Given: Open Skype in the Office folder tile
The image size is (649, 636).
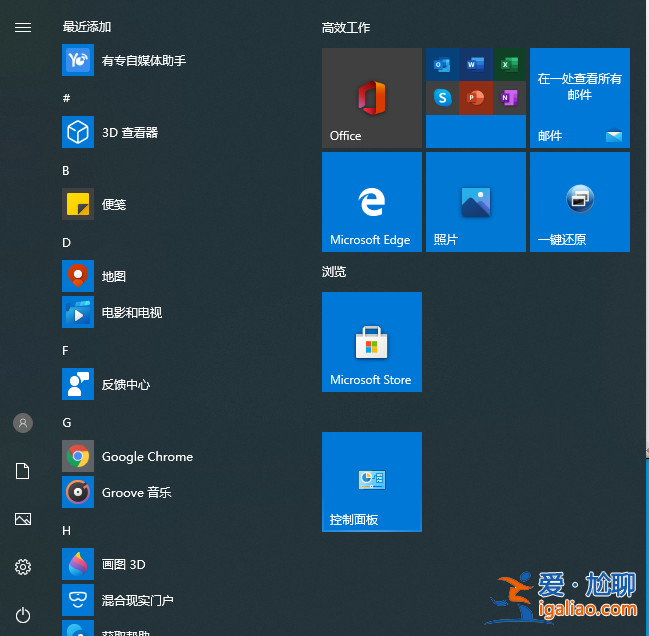Looking at the screenshot, I should tap(442, 98).
